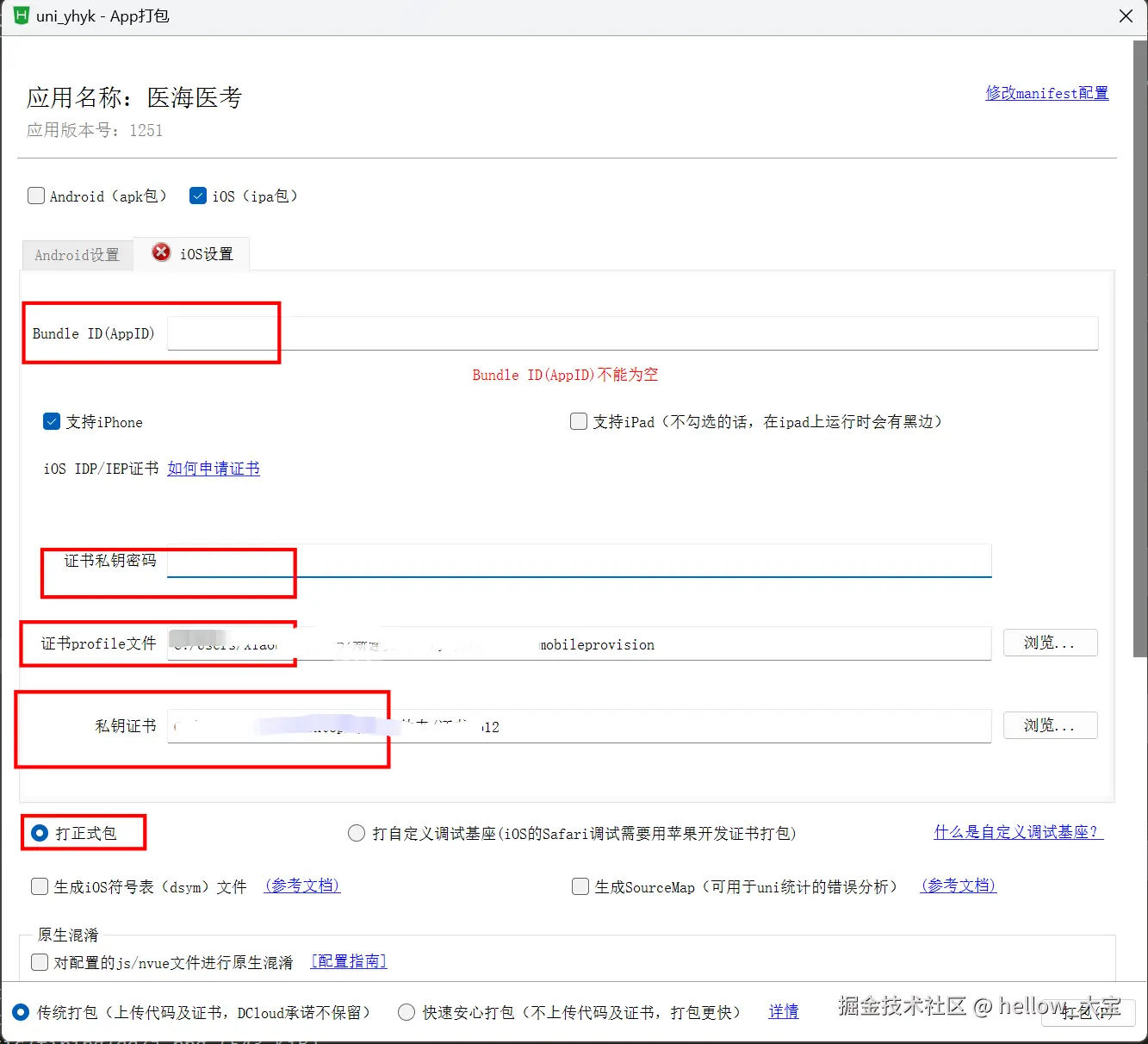
Task: Select the 快速安心打包 radio button
Action: click(x=406, y=1012)
